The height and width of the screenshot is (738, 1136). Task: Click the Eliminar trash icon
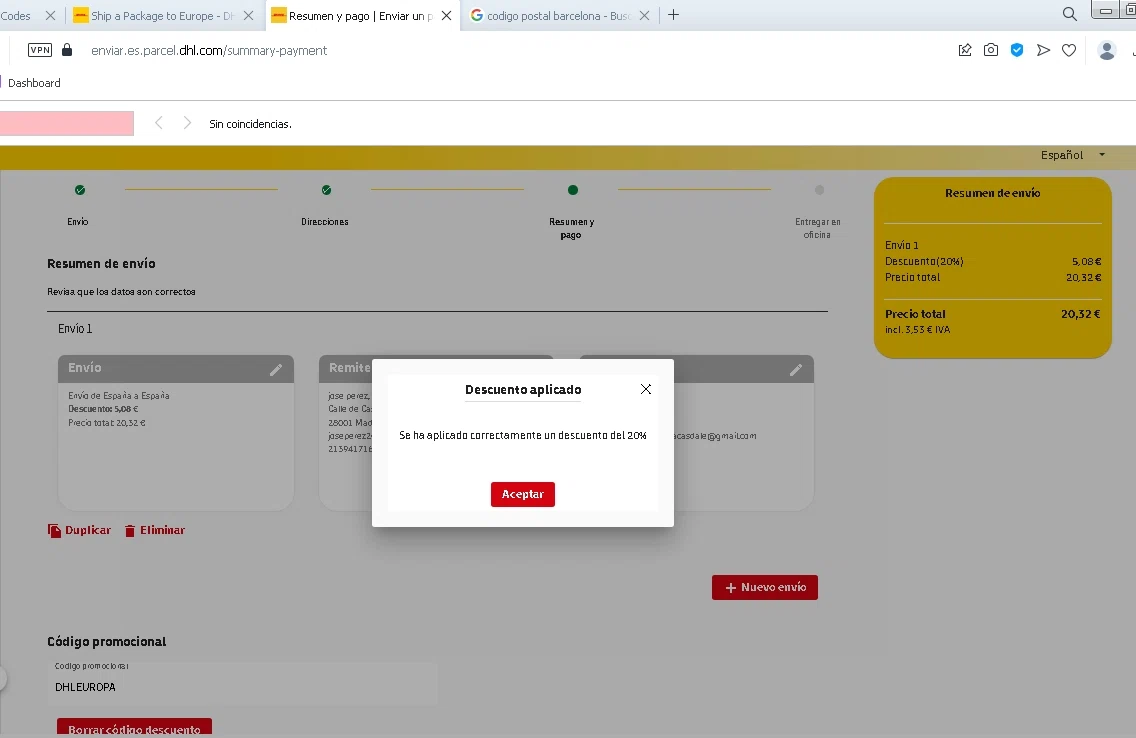(130, 531)
